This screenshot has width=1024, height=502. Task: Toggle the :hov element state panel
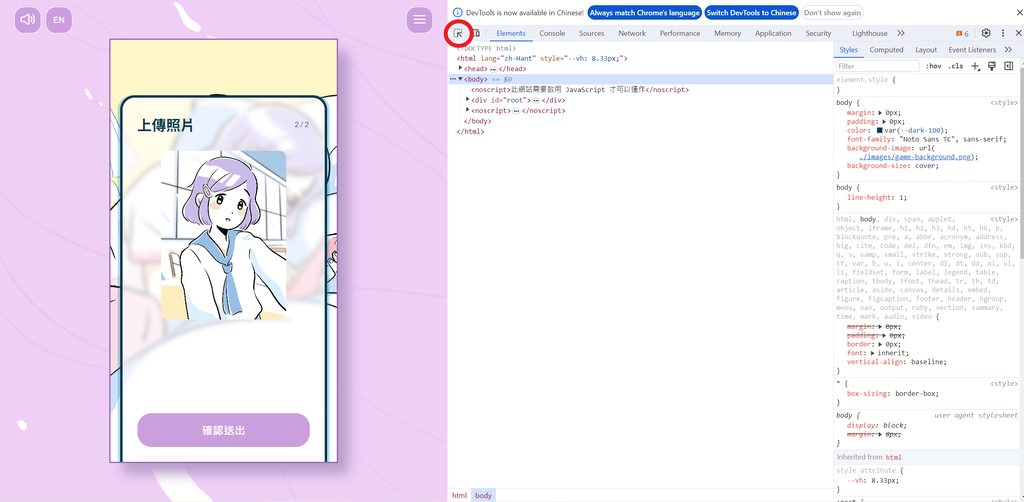point(933,66)
